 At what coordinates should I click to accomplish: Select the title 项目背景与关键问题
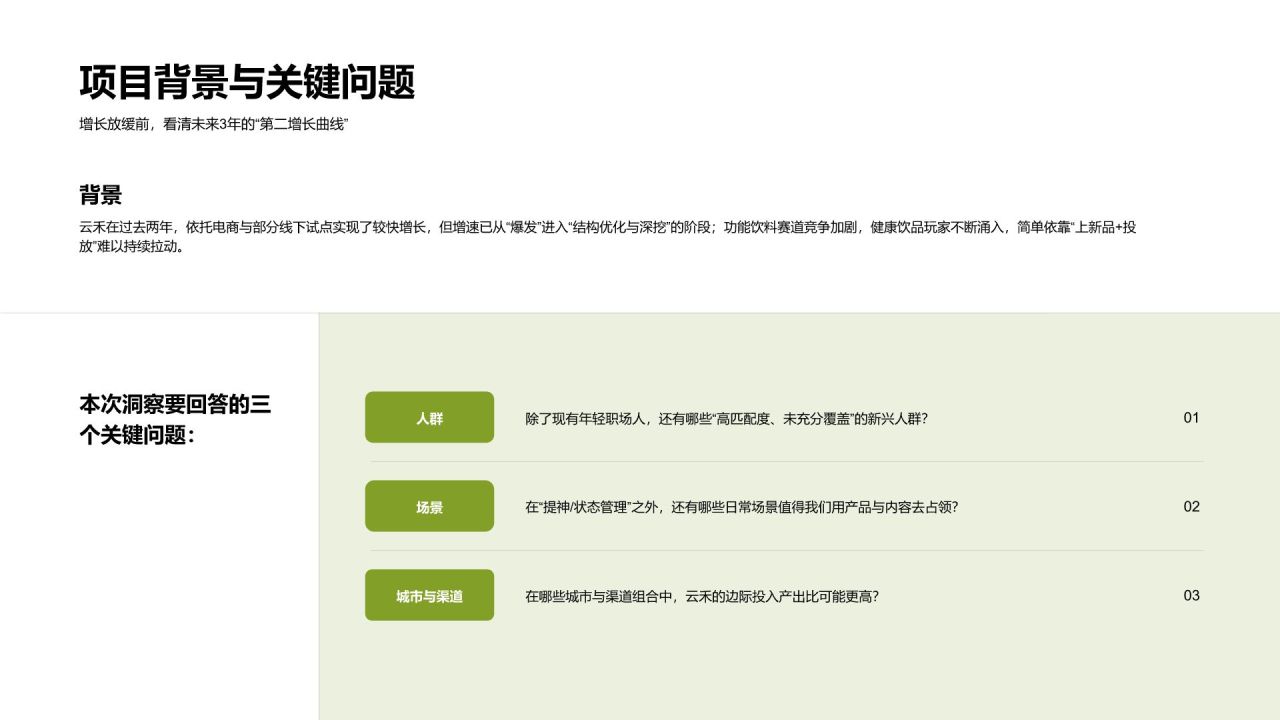247,83
